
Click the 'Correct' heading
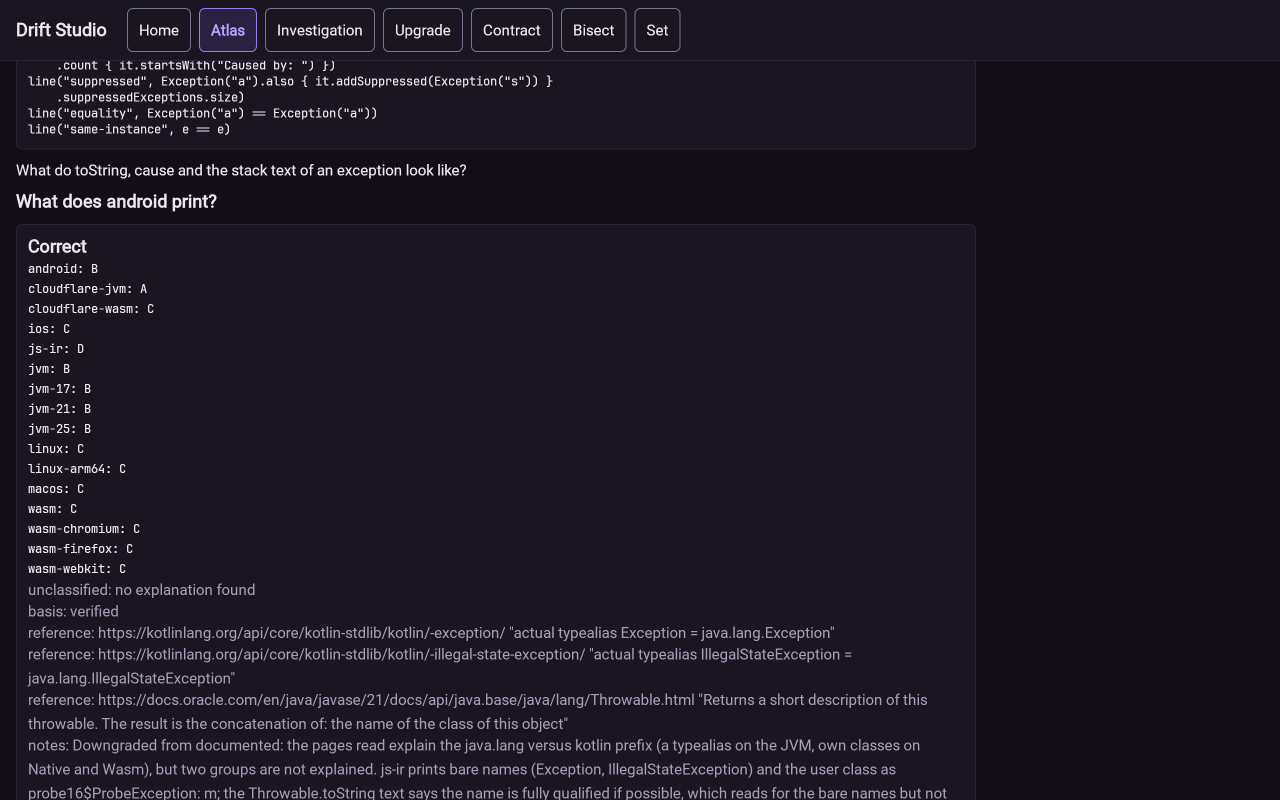[x=57, y=246]
